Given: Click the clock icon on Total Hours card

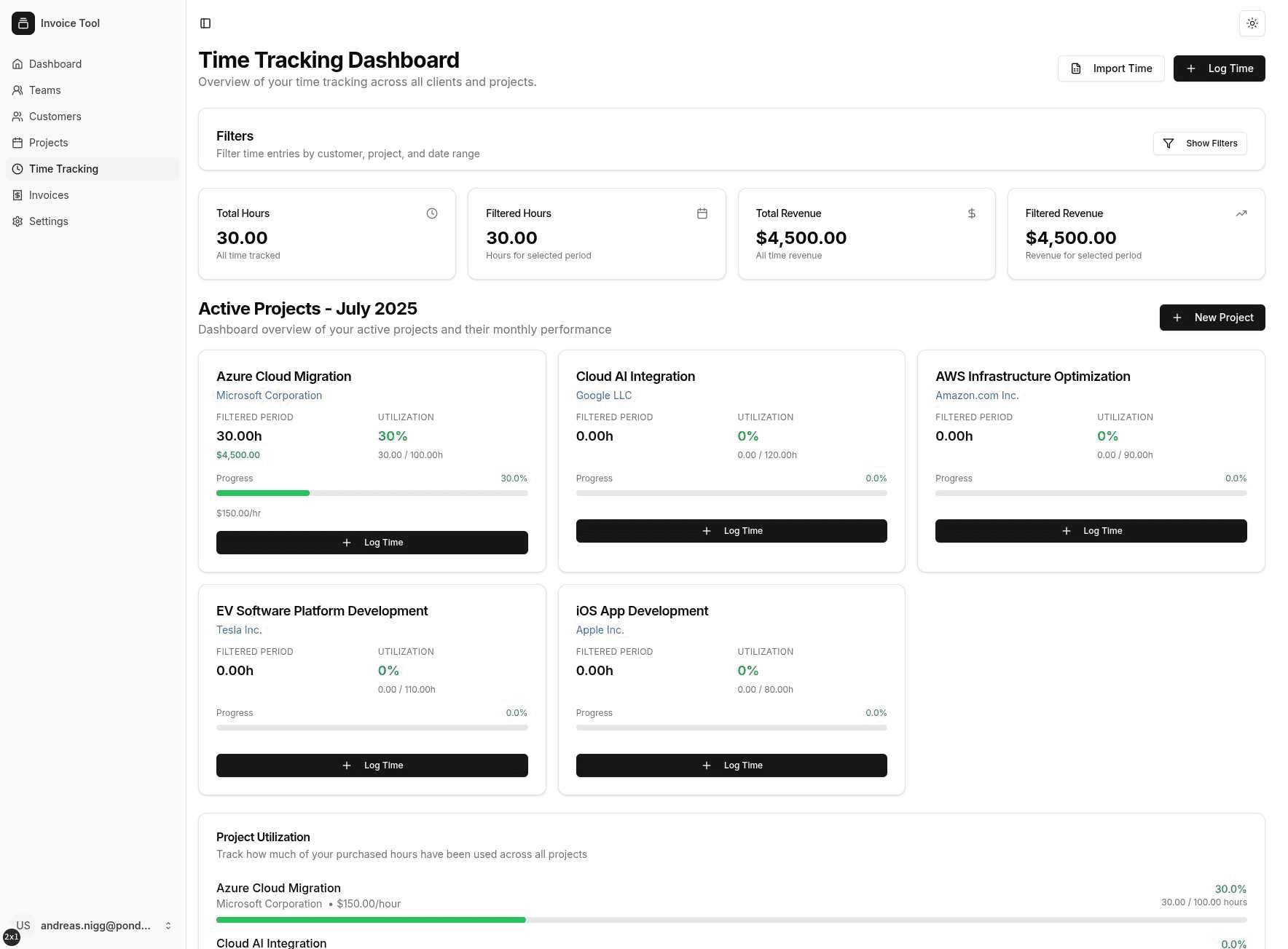Looking at the screenshot, I should pos(431,213).
